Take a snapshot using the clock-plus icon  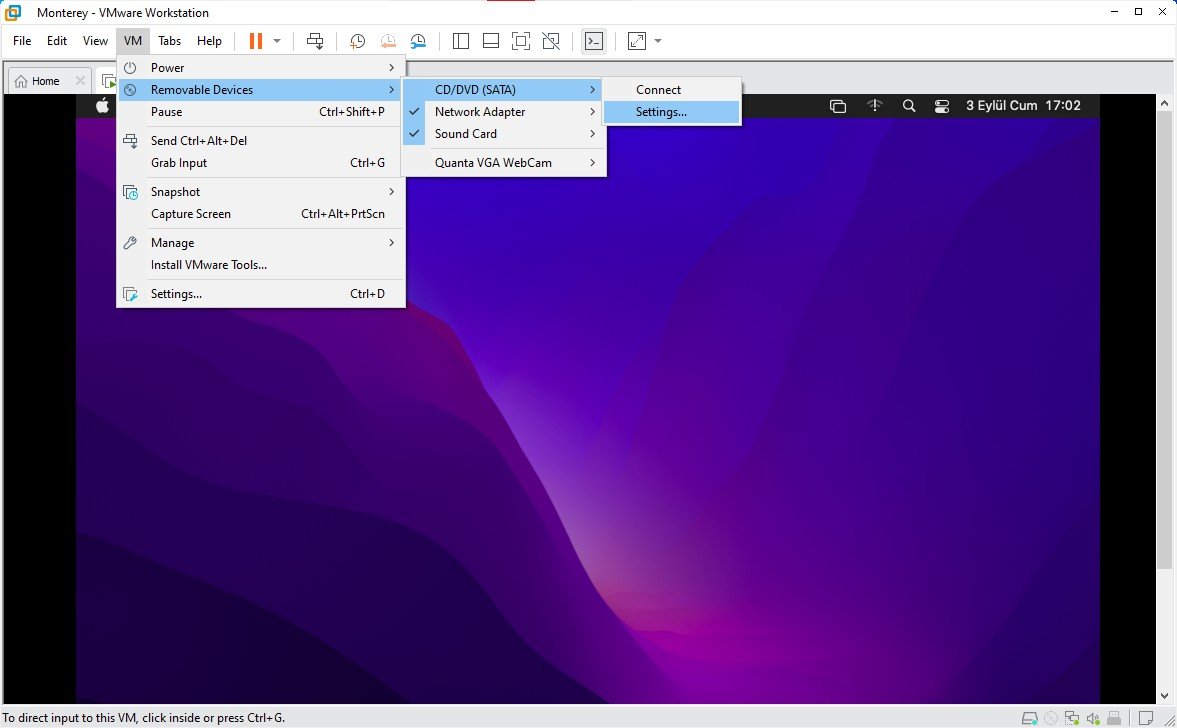[x=357, y=41]
